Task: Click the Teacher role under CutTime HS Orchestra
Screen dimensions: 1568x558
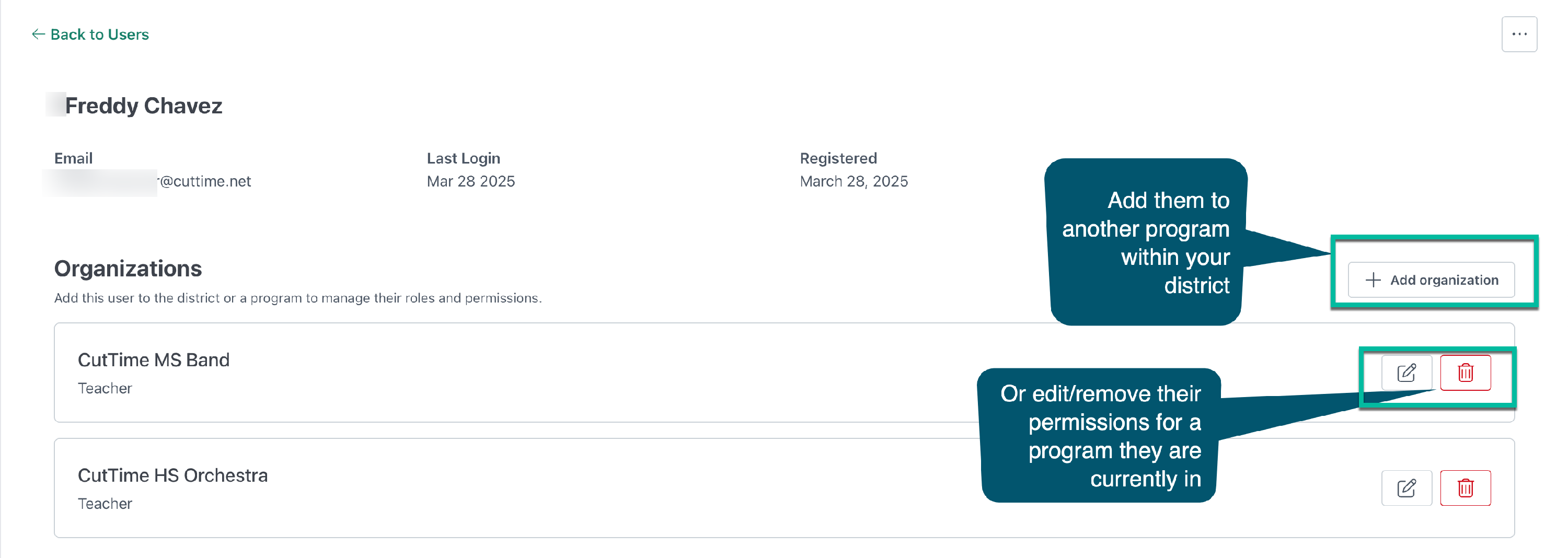Action: (x=105, y=504)
